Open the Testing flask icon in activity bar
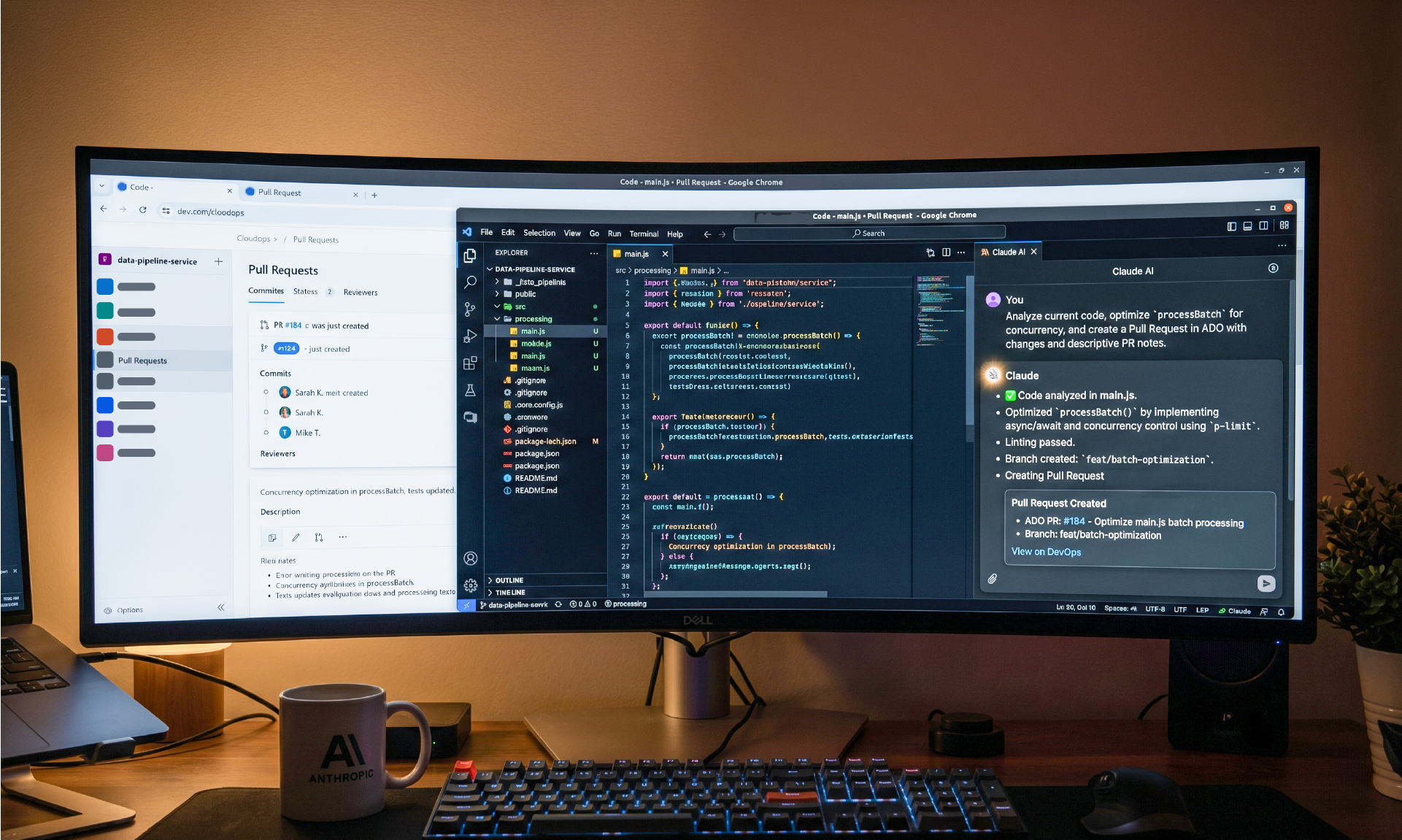The width and height of the screenshot is (1402, 840). point(470,390)
